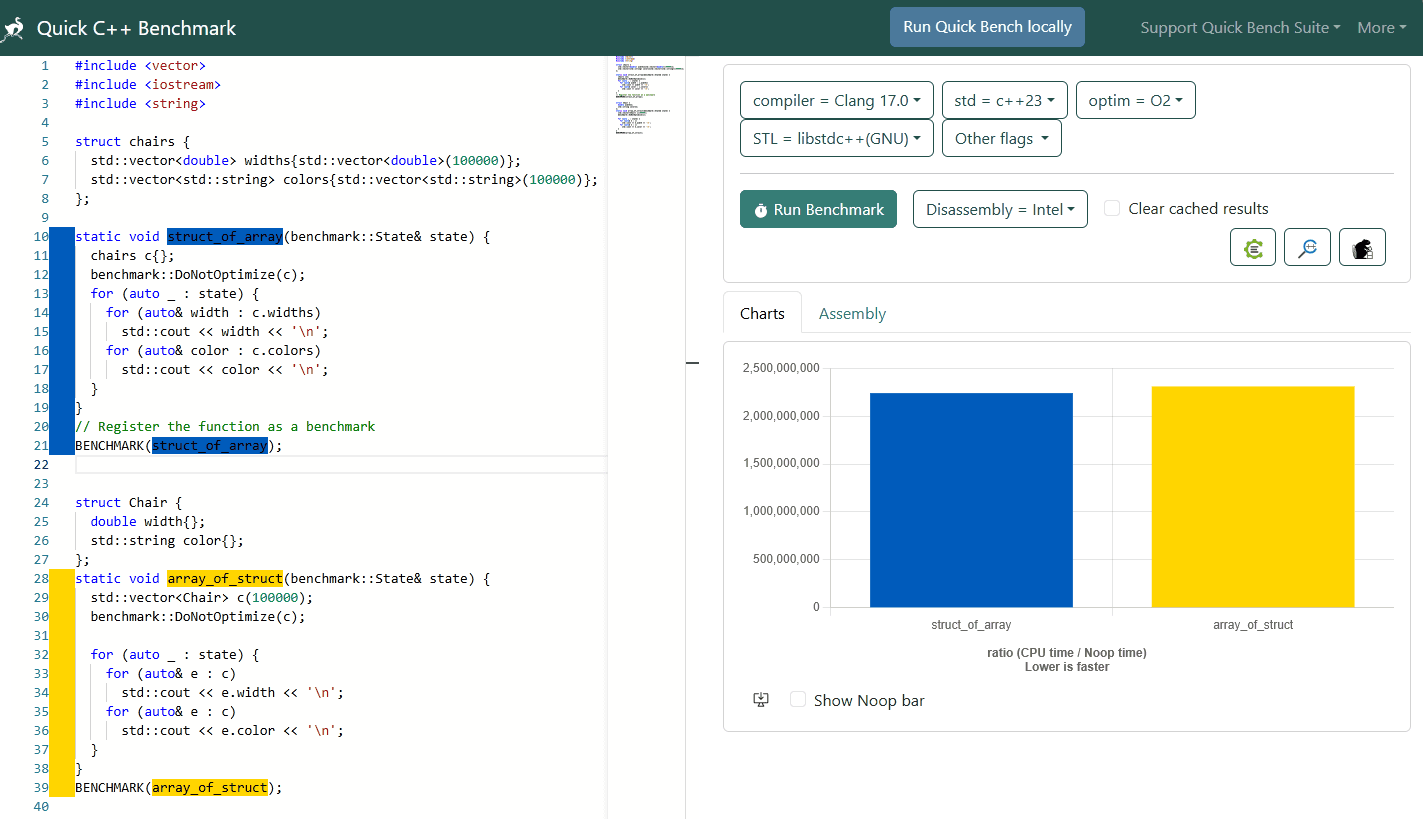Enable Clear cached results checkbox
1423x819 pixels.
pyautogui.click(x=1111, y=208)
